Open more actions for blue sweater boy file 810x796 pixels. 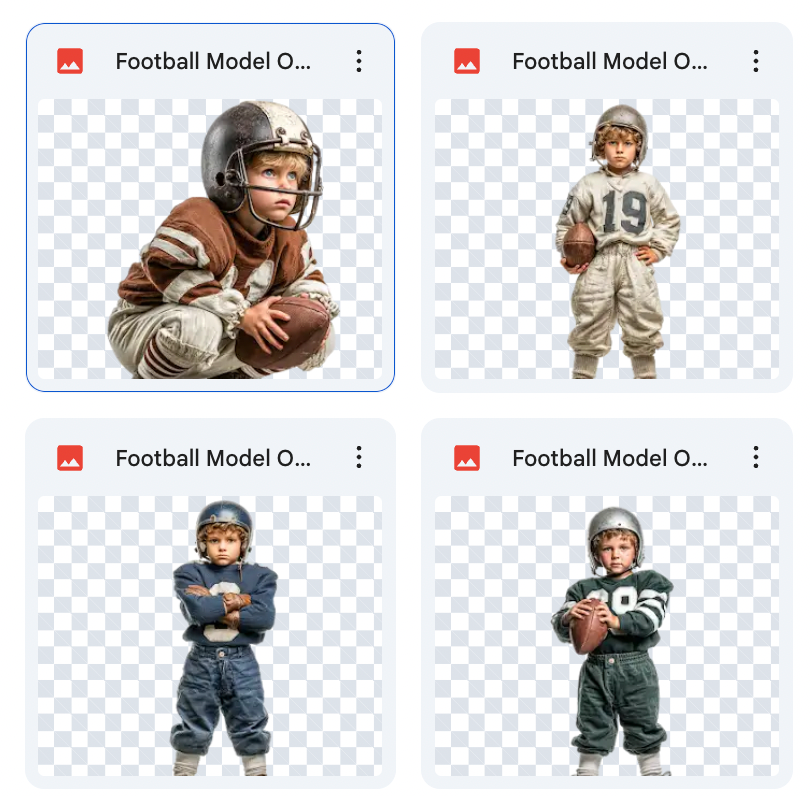(x=359, y=458)
